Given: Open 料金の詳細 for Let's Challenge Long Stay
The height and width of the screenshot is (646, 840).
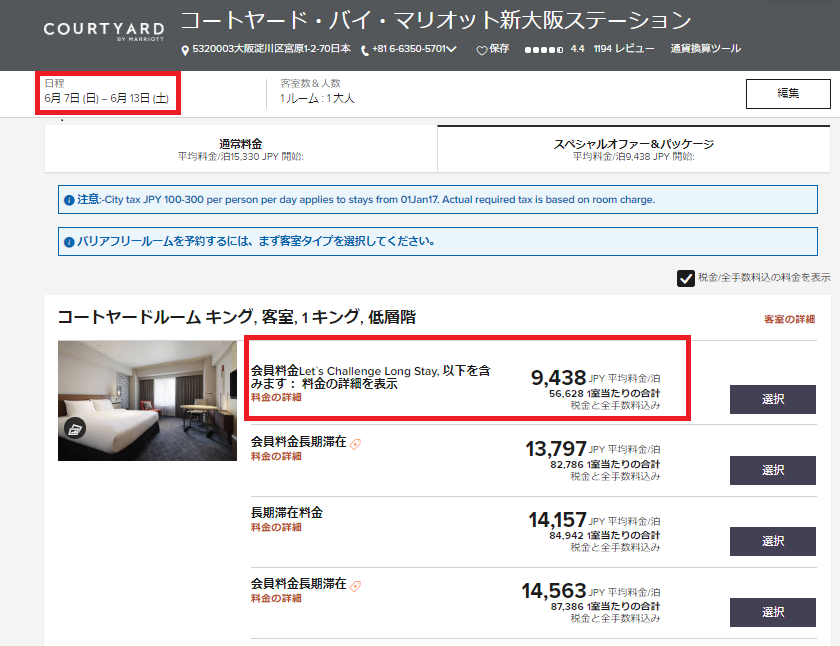Looking at the screenshot, I should tap(276, 397).
